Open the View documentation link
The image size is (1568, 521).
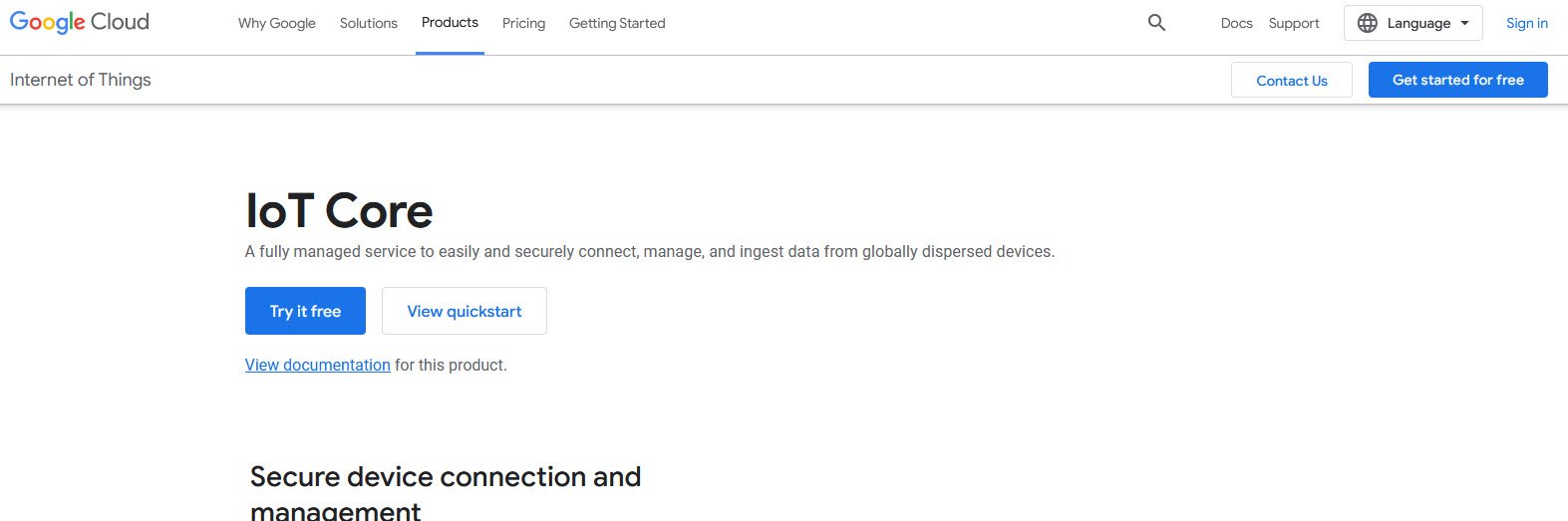coord(318,365)
